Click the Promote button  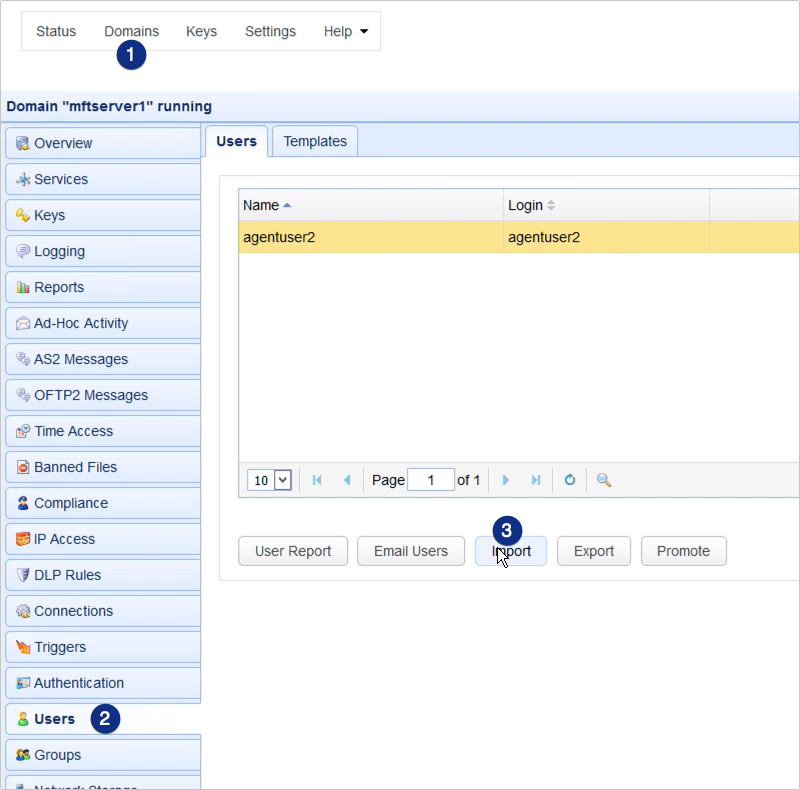pos(683,551)
